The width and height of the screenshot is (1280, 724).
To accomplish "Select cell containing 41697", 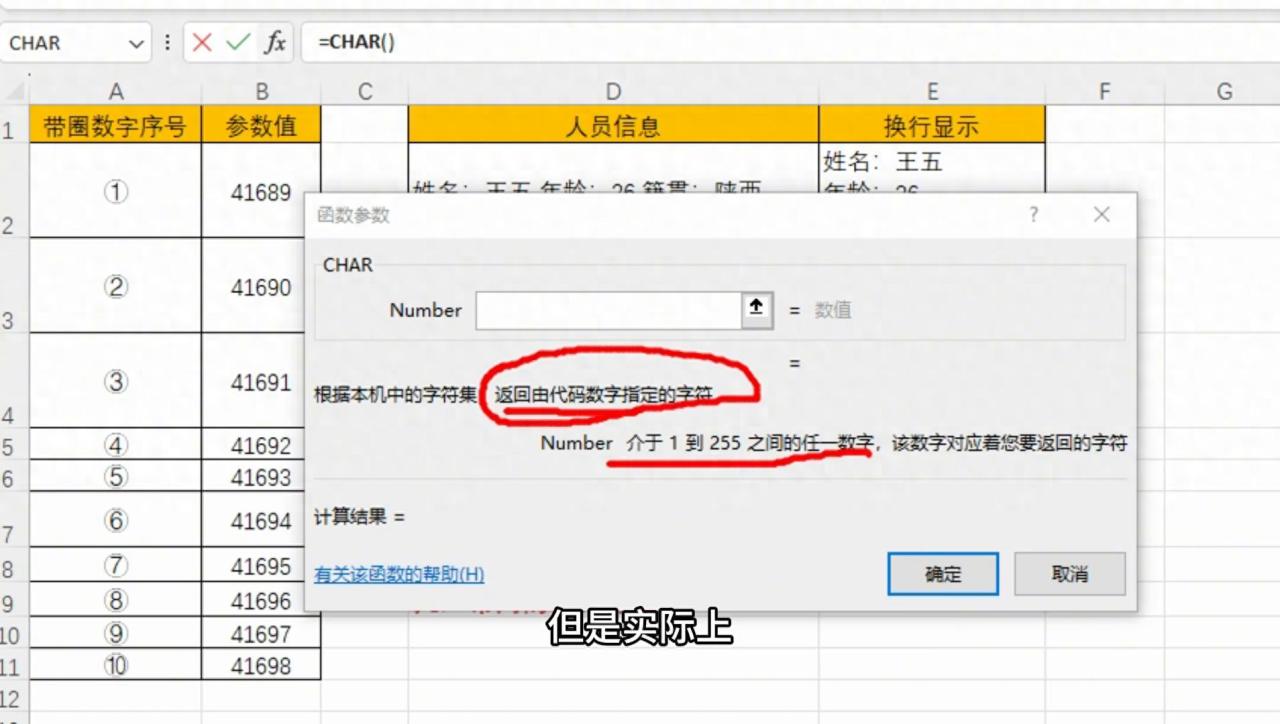I will click(262, 634).
